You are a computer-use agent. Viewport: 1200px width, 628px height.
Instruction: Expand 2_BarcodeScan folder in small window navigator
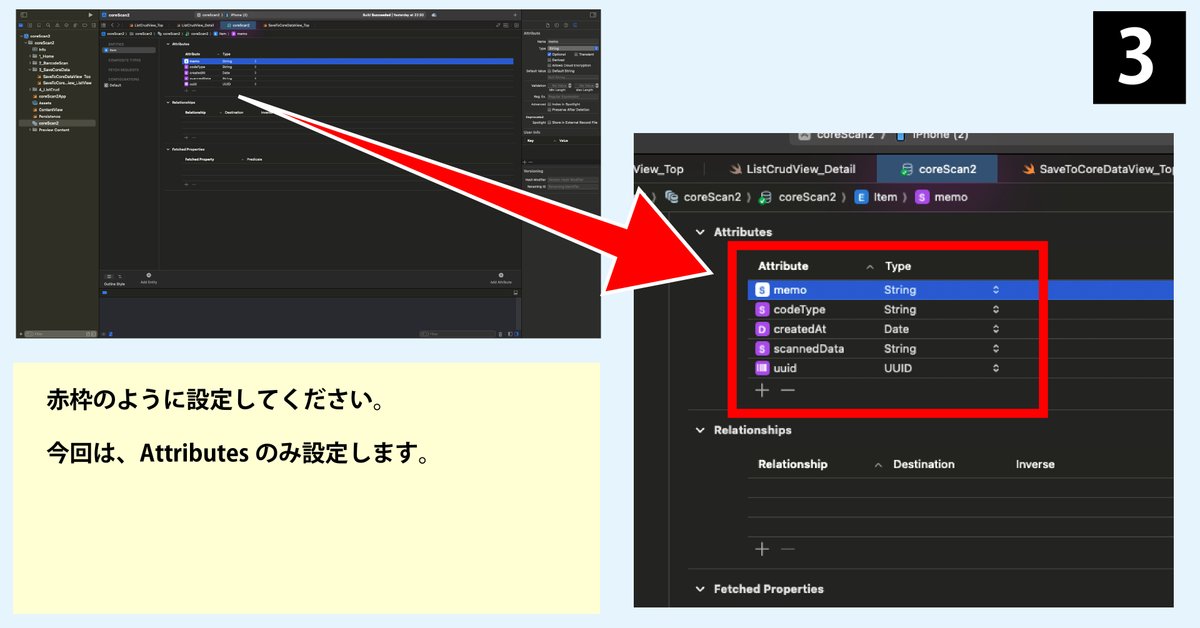(x=30, y=63)
